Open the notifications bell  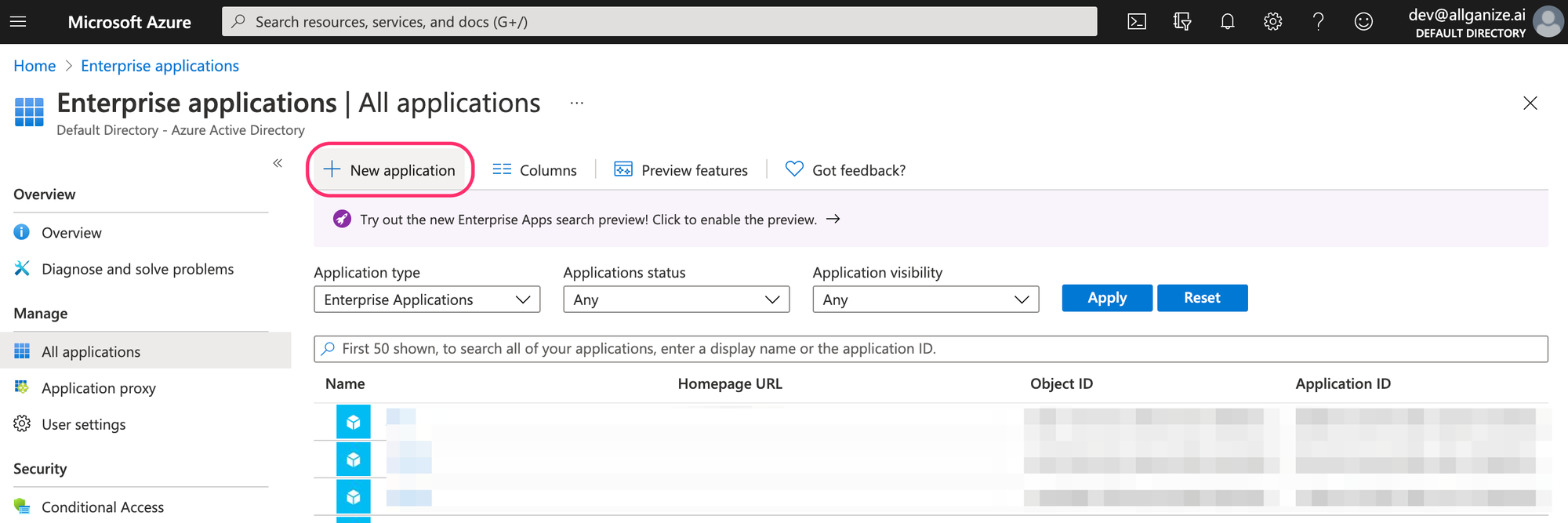pyautogui.click(x=1228, y=22)
